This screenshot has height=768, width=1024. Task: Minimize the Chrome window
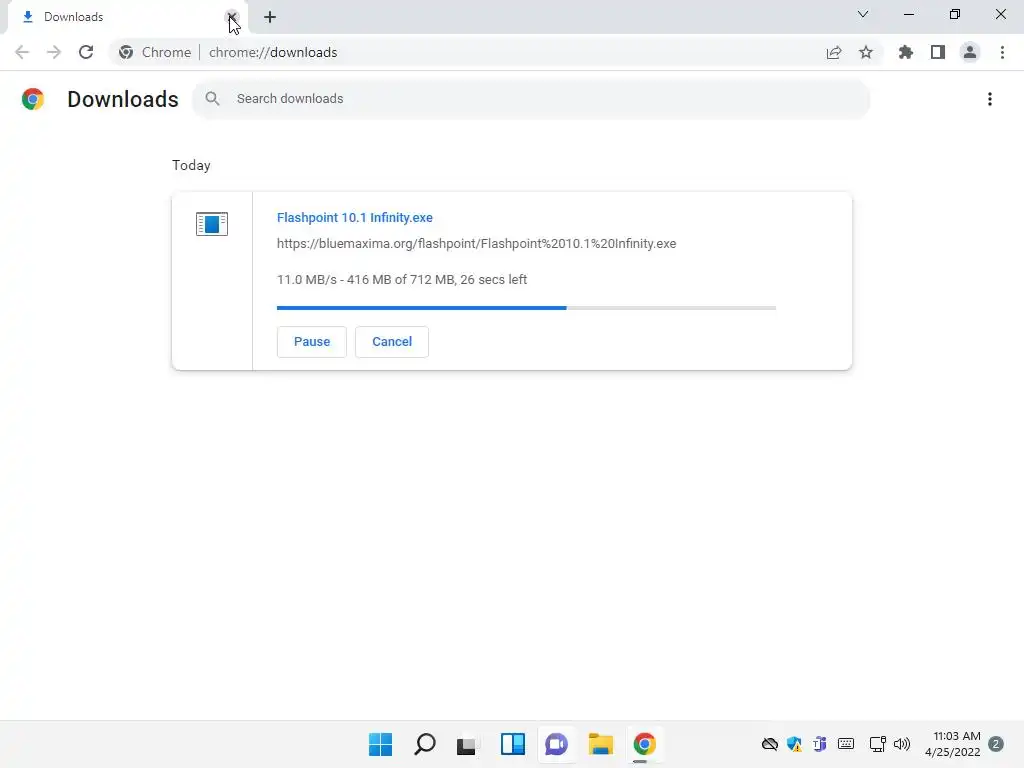click(908, 14)
